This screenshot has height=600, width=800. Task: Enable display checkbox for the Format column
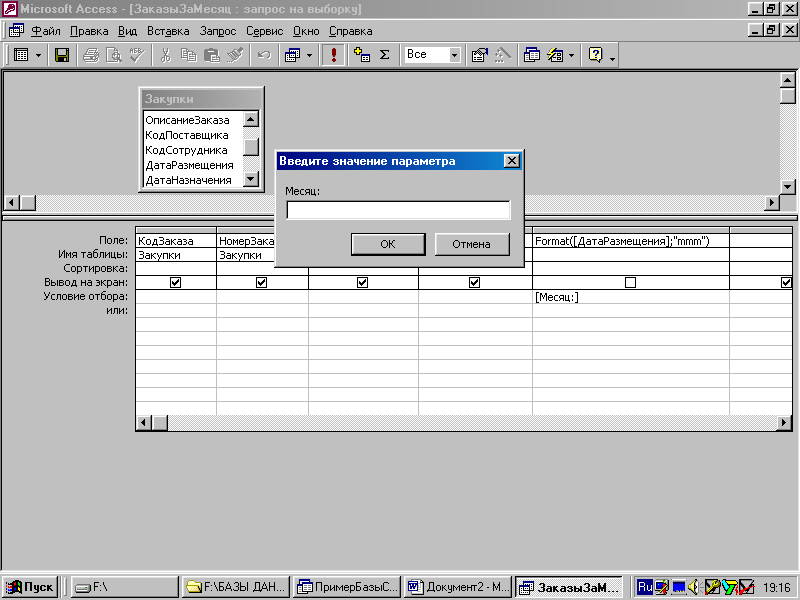(630, 283)
